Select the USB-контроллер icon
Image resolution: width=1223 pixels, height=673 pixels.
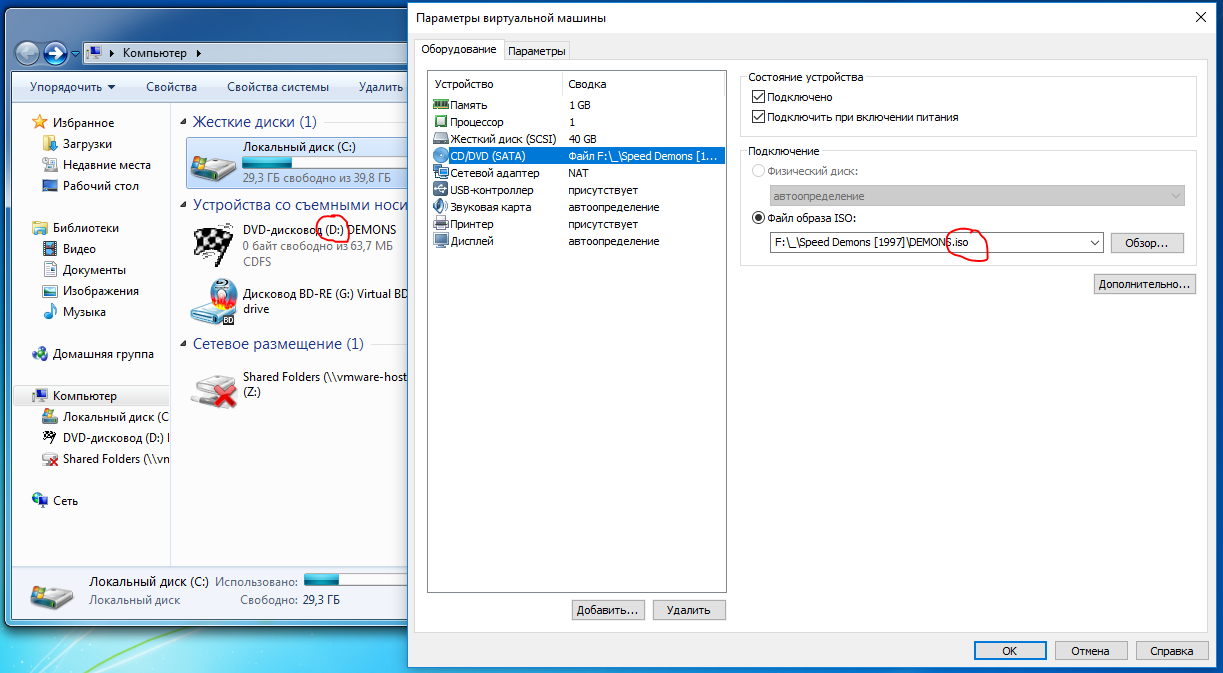[x=441, y=189]
